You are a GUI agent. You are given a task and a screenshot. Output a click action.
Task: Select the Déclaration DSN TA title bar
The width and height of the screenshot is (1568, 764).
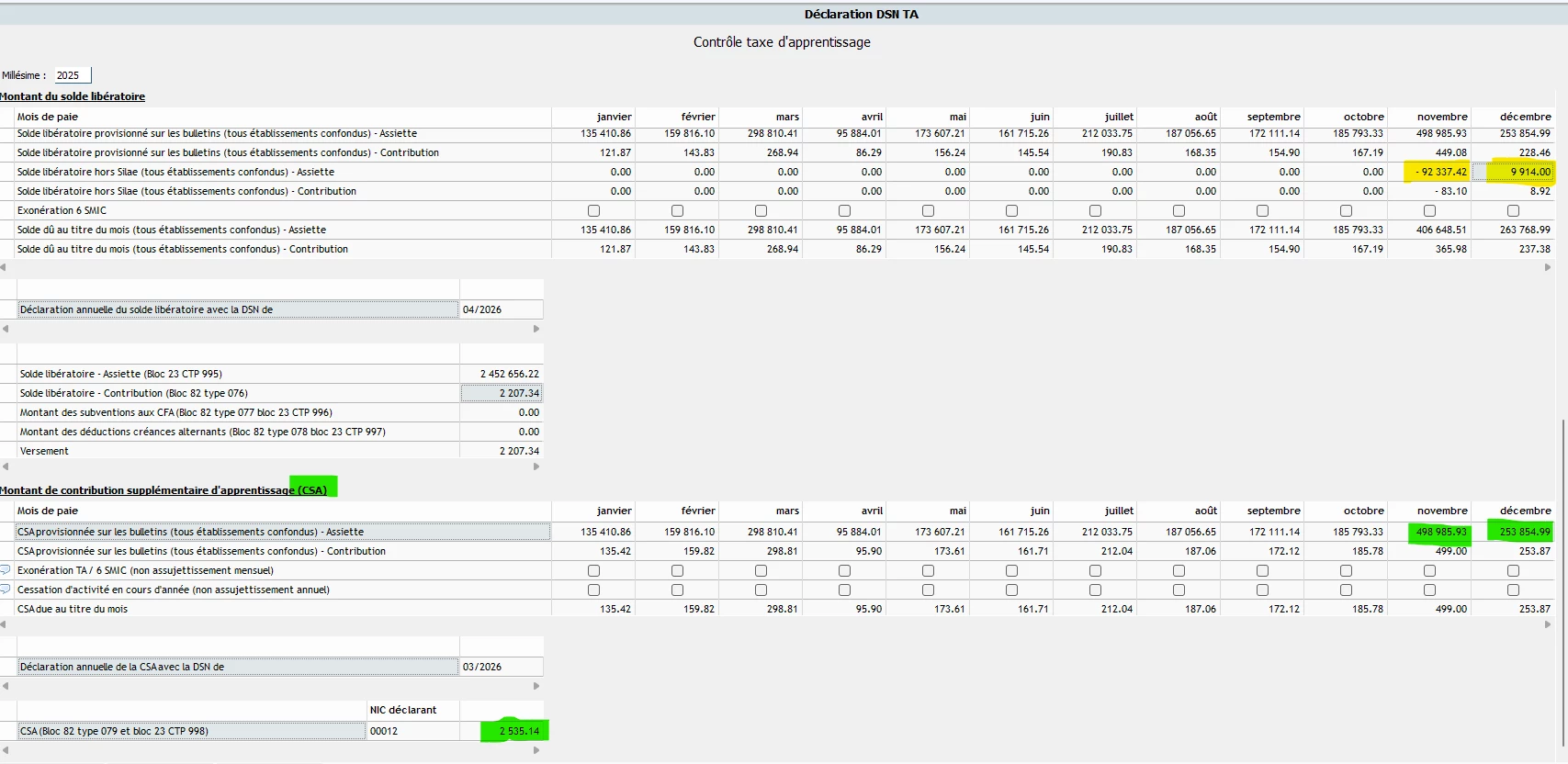(x=784, y=14)
